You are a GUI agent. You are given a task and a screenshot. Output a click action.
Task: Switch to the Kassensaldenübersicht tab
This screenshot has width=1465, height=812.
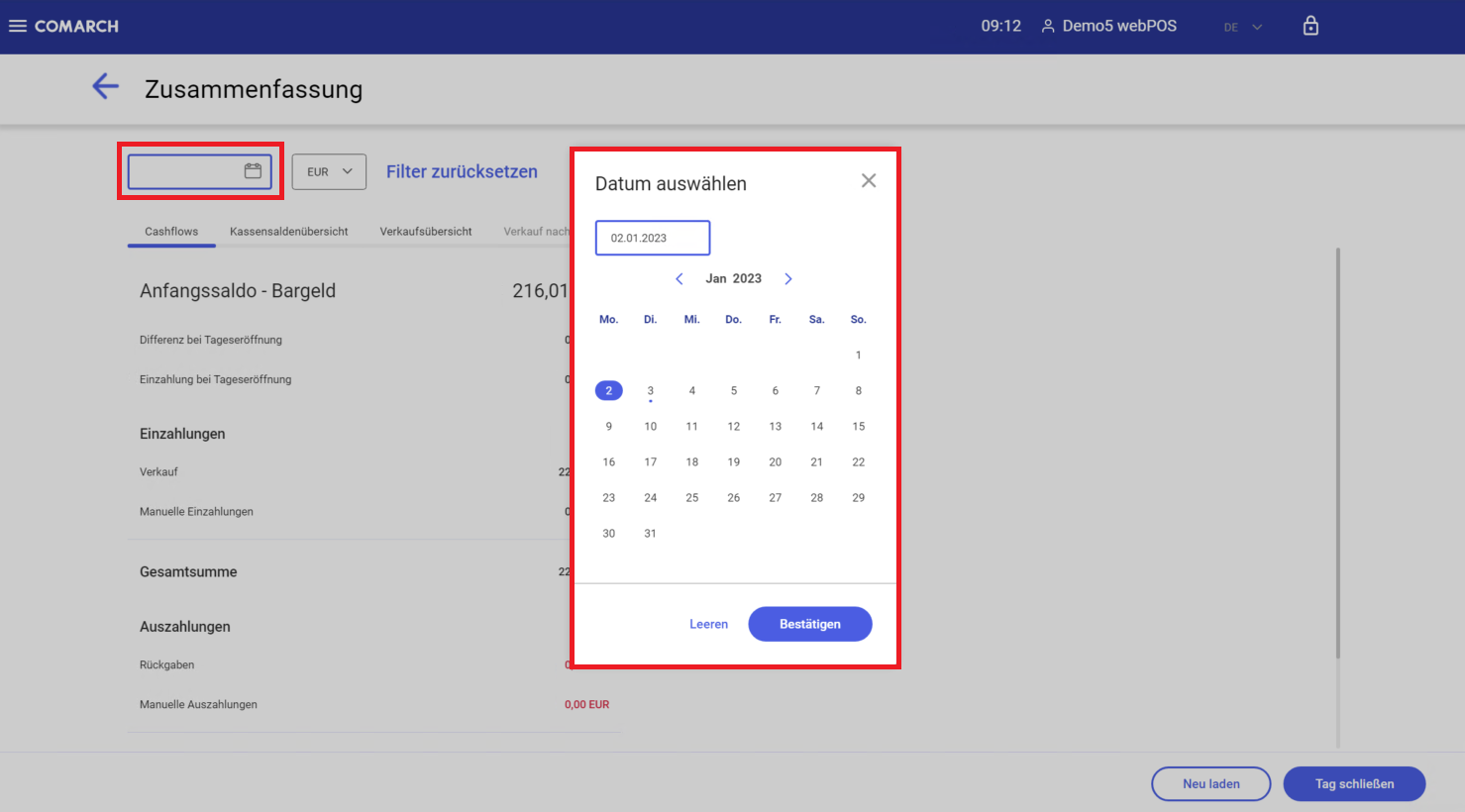point(288,232)
